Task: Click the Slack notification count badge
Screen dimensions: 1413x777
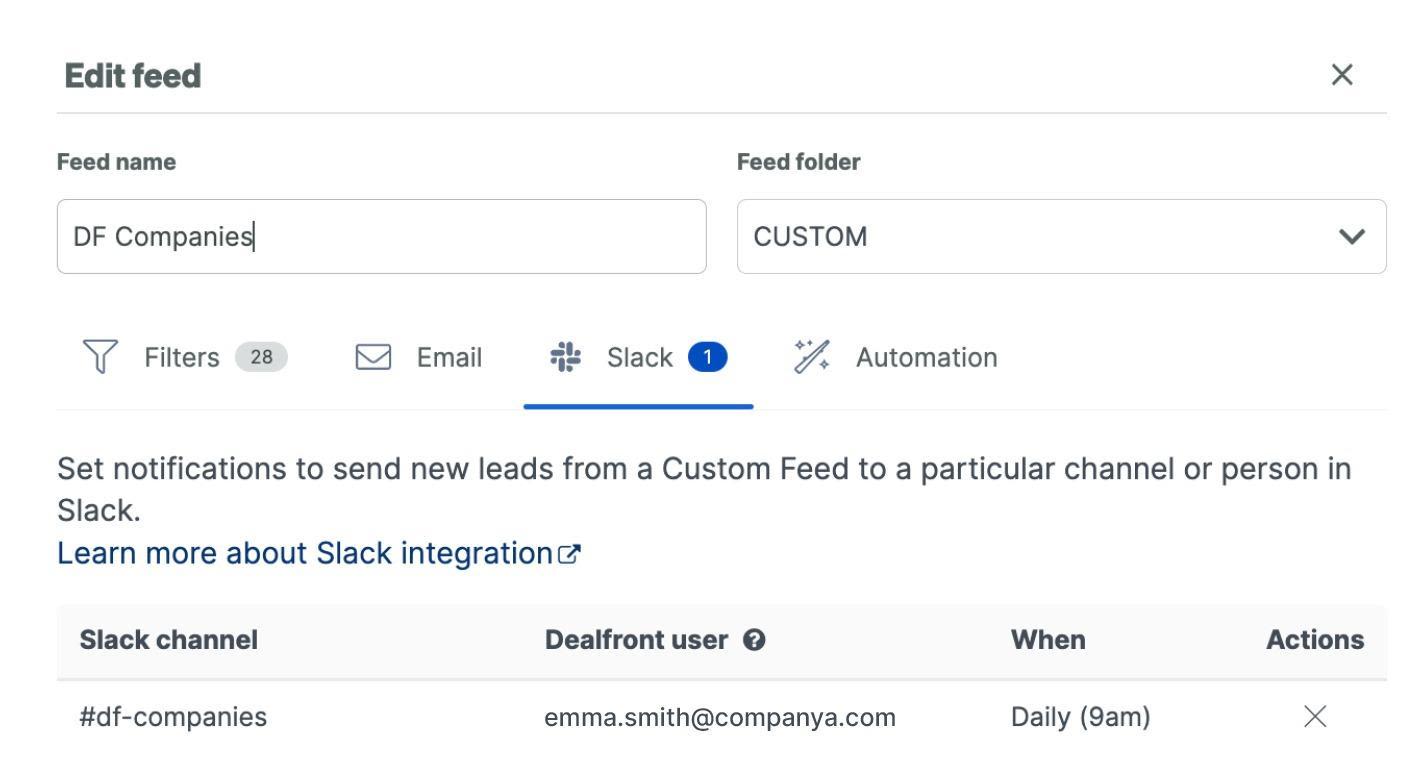Action: click(x=708, y=357)
